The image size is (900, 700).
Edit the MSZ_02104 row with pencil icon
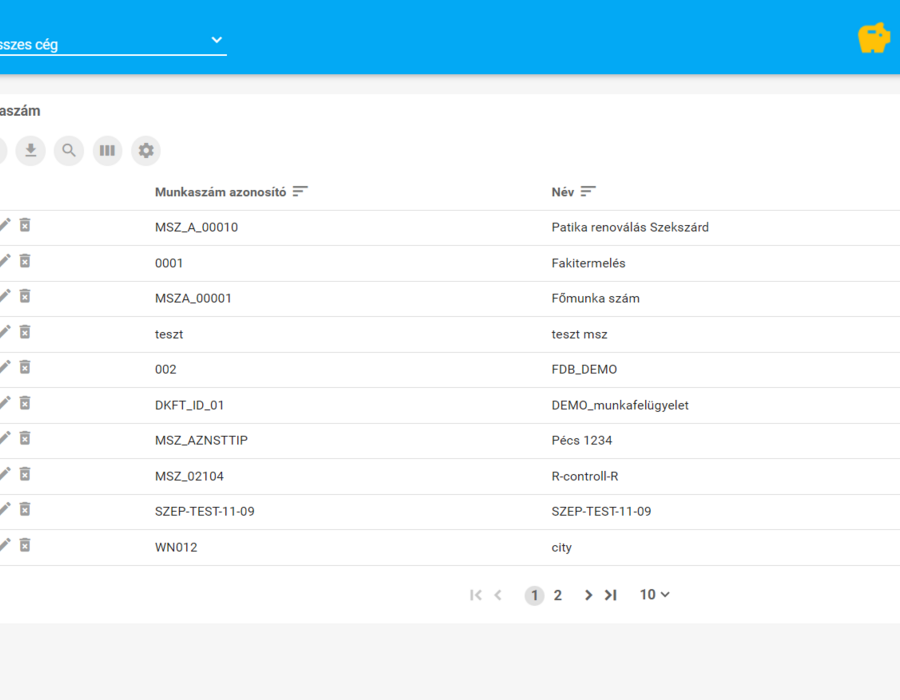click(5, 474)
